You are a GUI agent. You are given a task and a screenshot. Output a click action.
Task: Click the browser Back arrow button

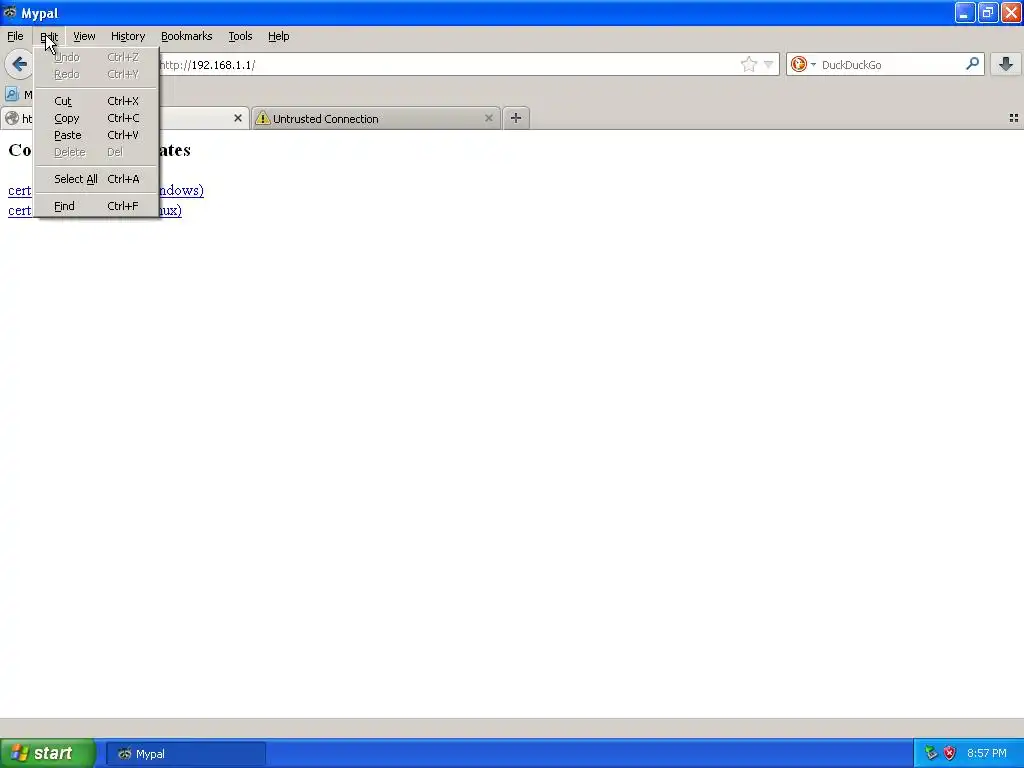[19, 64]
